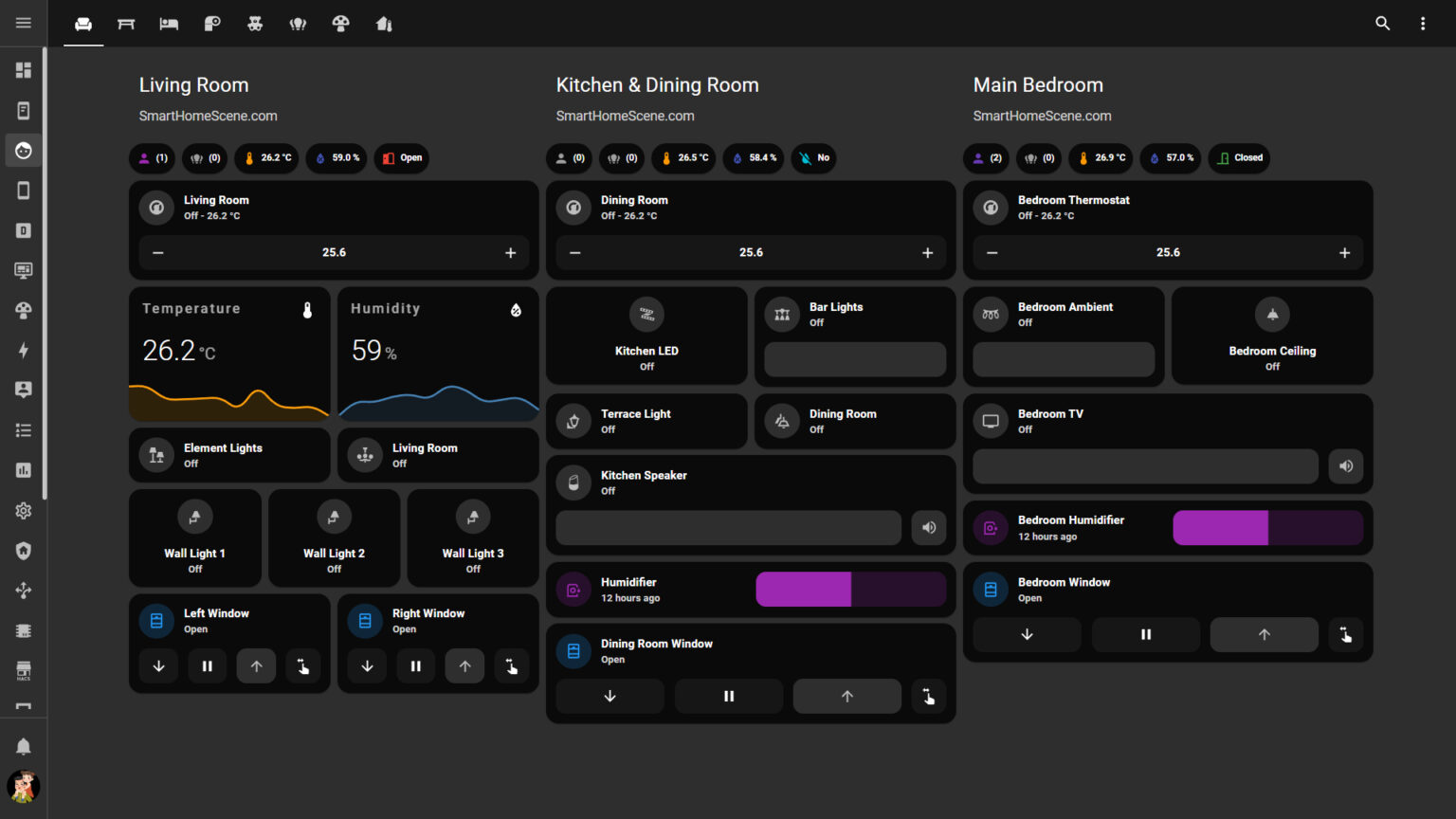Increase the Living Room thermostat temperature
The image size is (1456, 819).
pyautogui.click(x=510, y=253)
